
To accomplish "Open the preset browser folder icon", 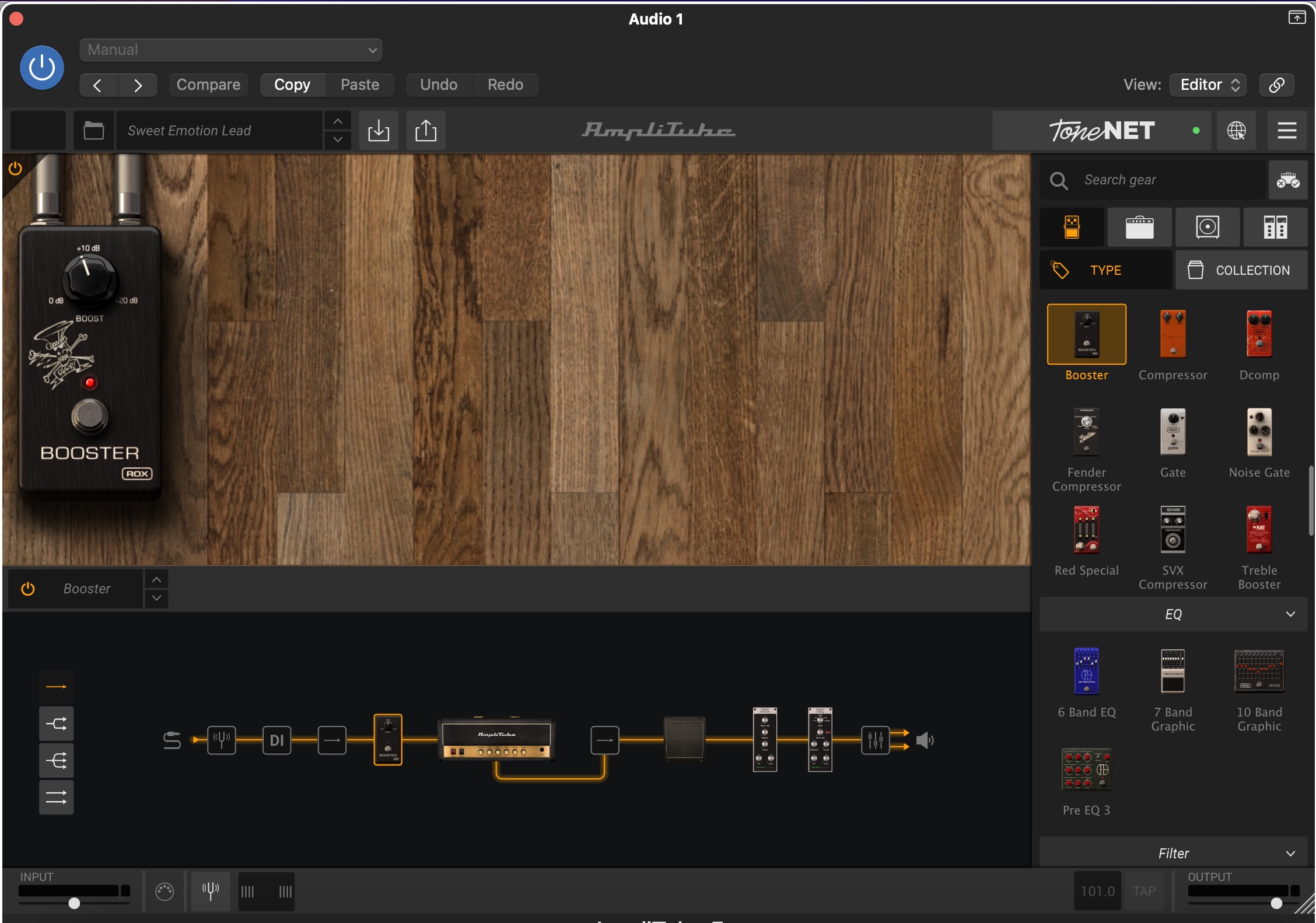I will pos(93,131).
